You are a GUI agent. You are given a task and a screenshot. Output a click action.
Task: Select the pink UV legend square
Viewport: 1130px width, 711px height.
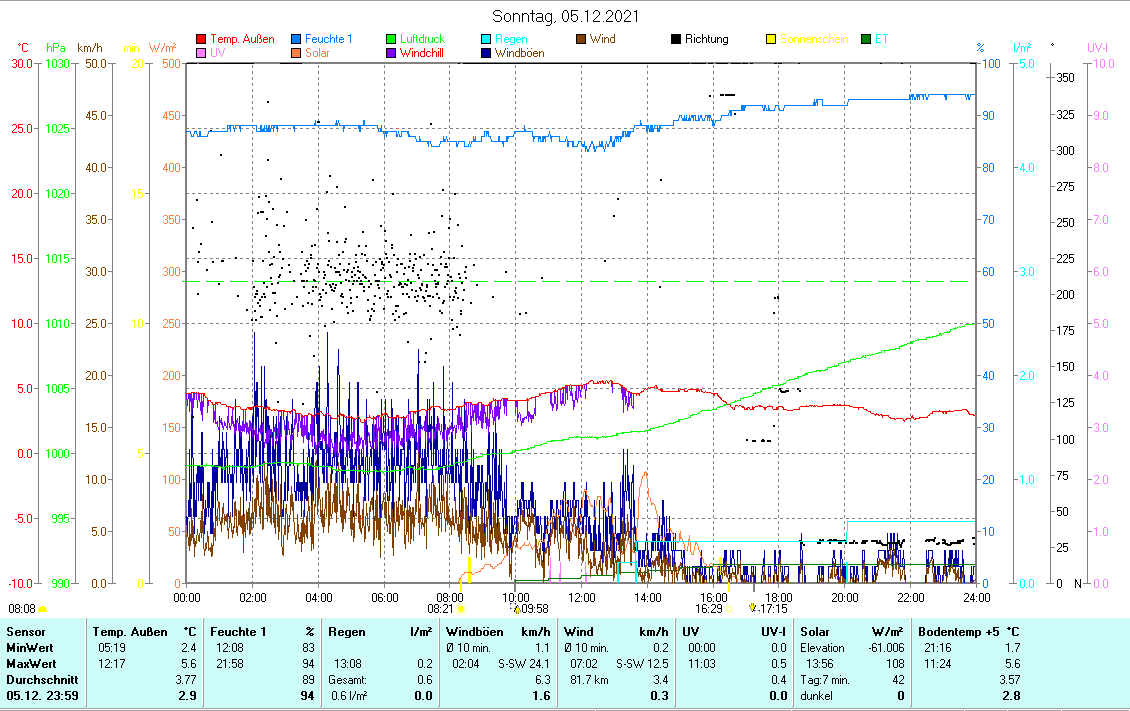coord(202,53)
